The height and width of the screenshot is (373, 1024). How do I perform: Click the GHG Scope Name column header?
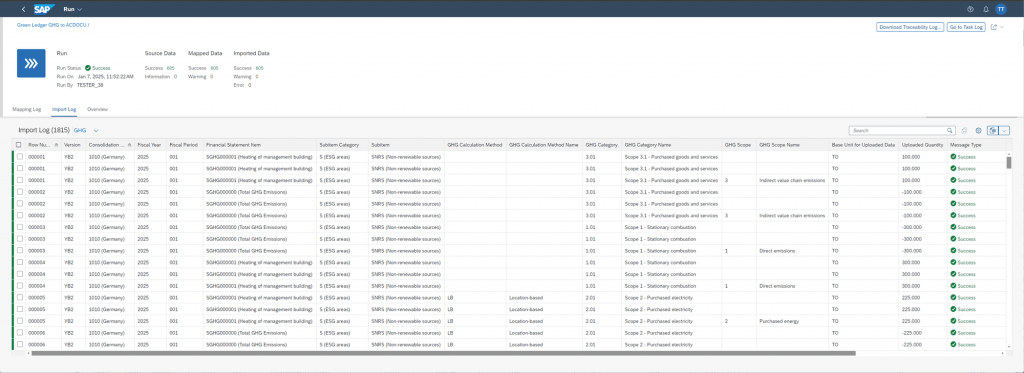point(792,144)
